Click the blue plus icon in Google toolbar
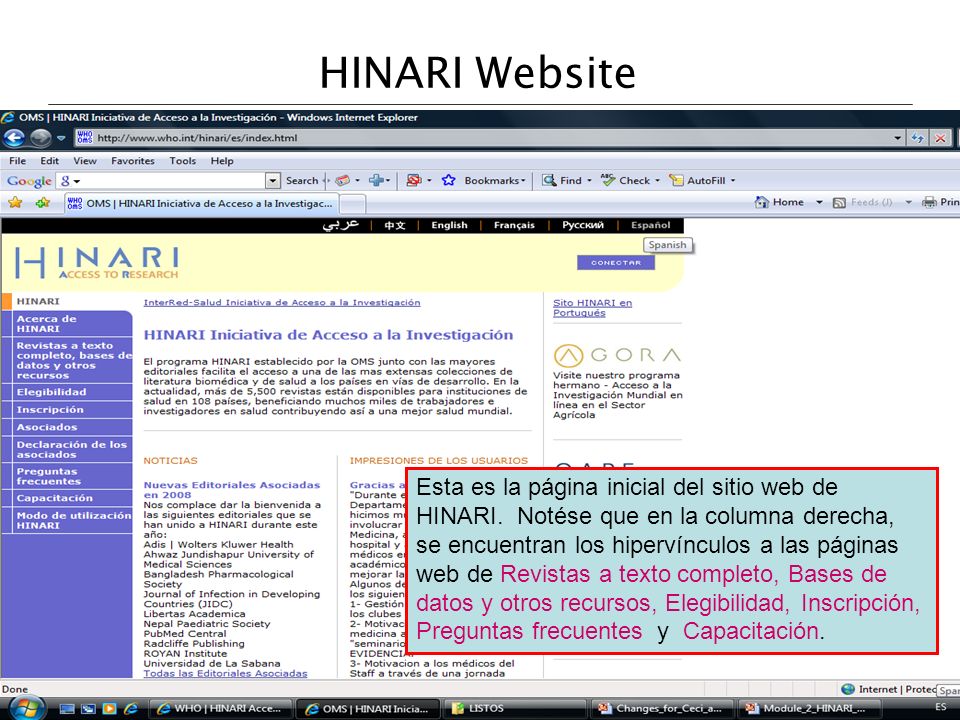Screen dimensions: 960x720 (376, 180)
